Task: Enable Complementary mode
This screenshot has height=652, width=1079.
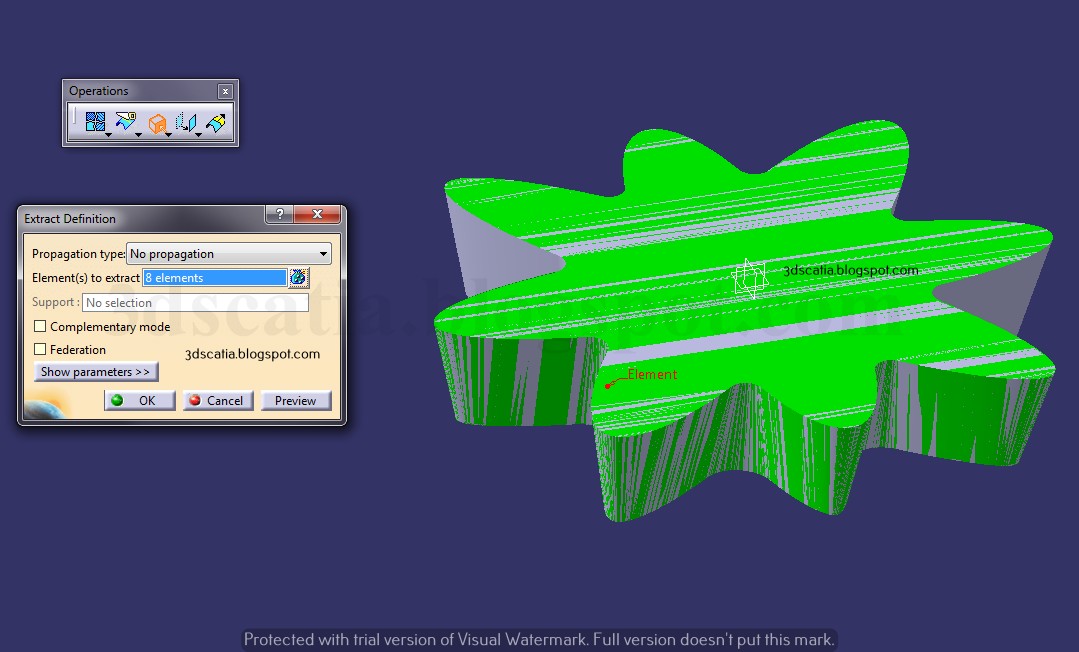Action: (x=39, y=325)
